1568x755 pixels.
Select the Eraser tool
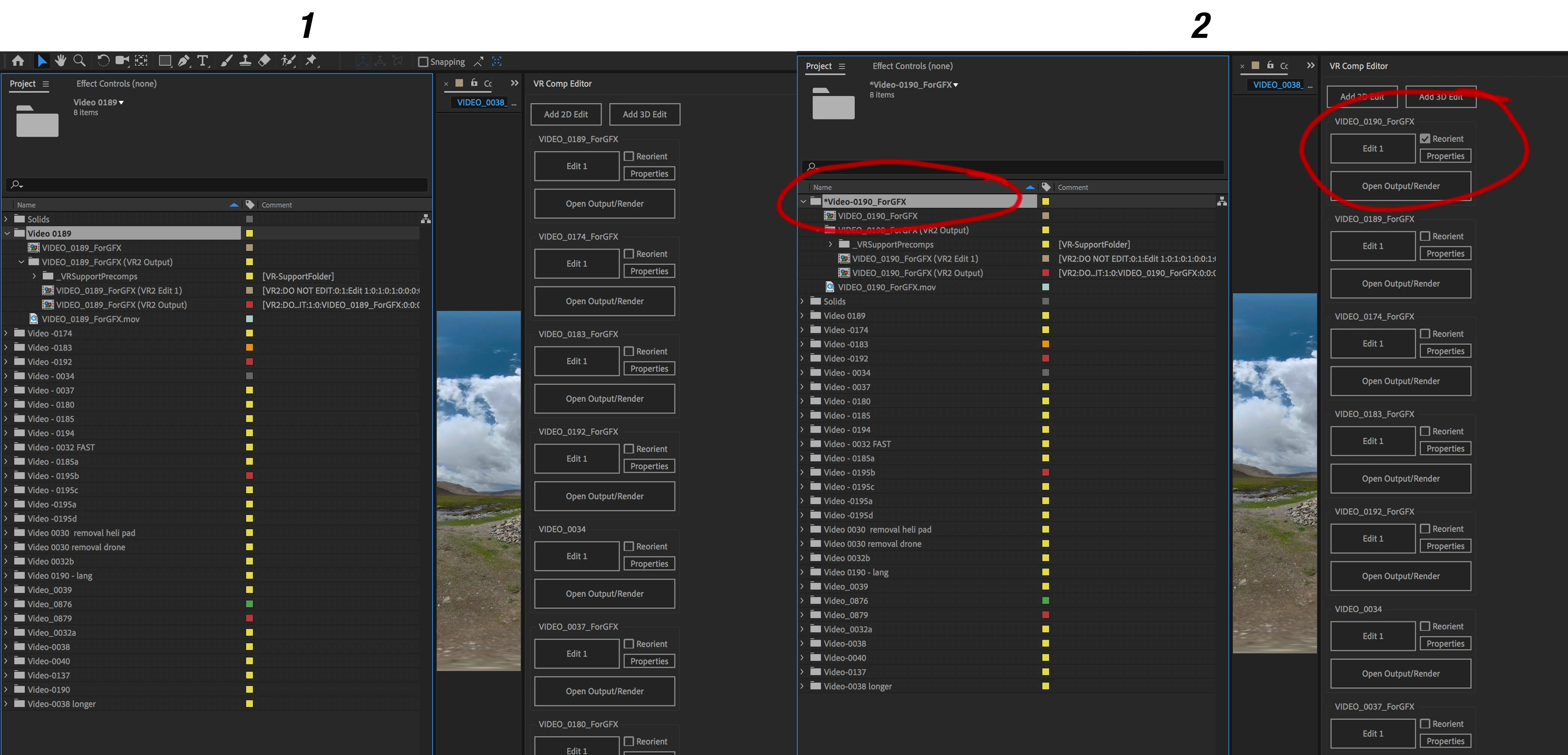(x=264, y=61)
